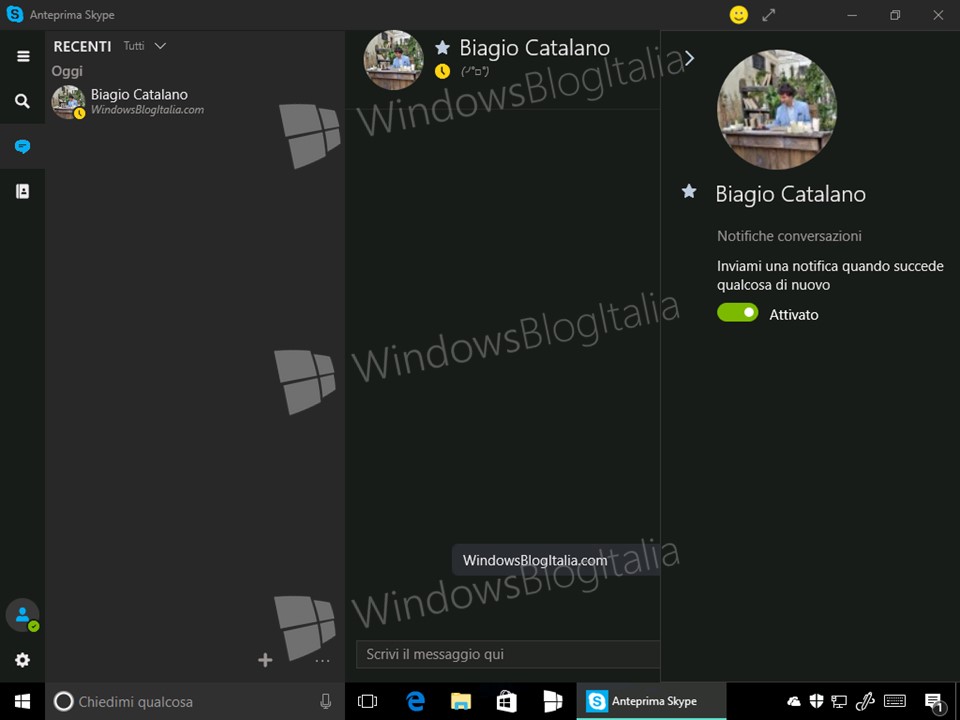
Task: Click OneDrive cloud tray icon
Action: point(793,702)
